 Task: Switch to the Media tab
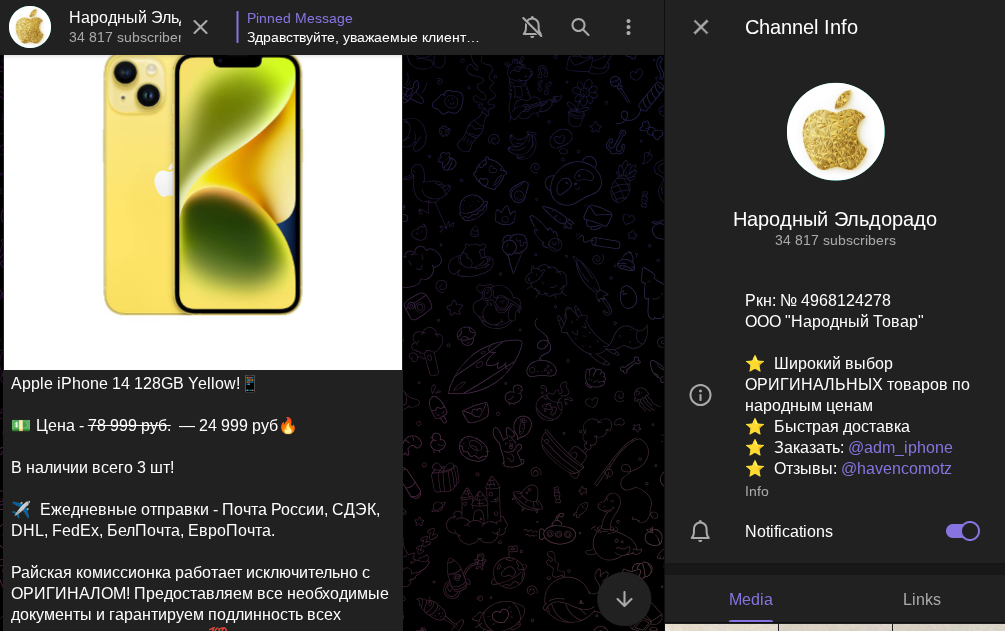click(750, 599)
